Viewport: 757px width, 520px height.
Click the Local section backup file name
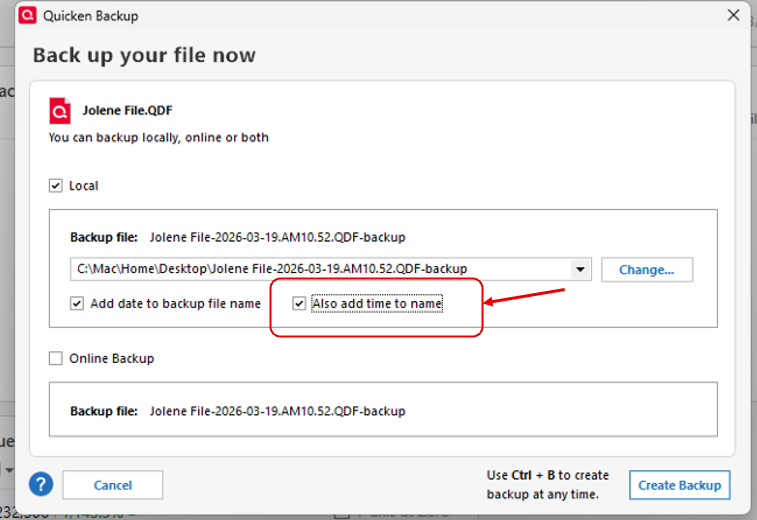278,237
